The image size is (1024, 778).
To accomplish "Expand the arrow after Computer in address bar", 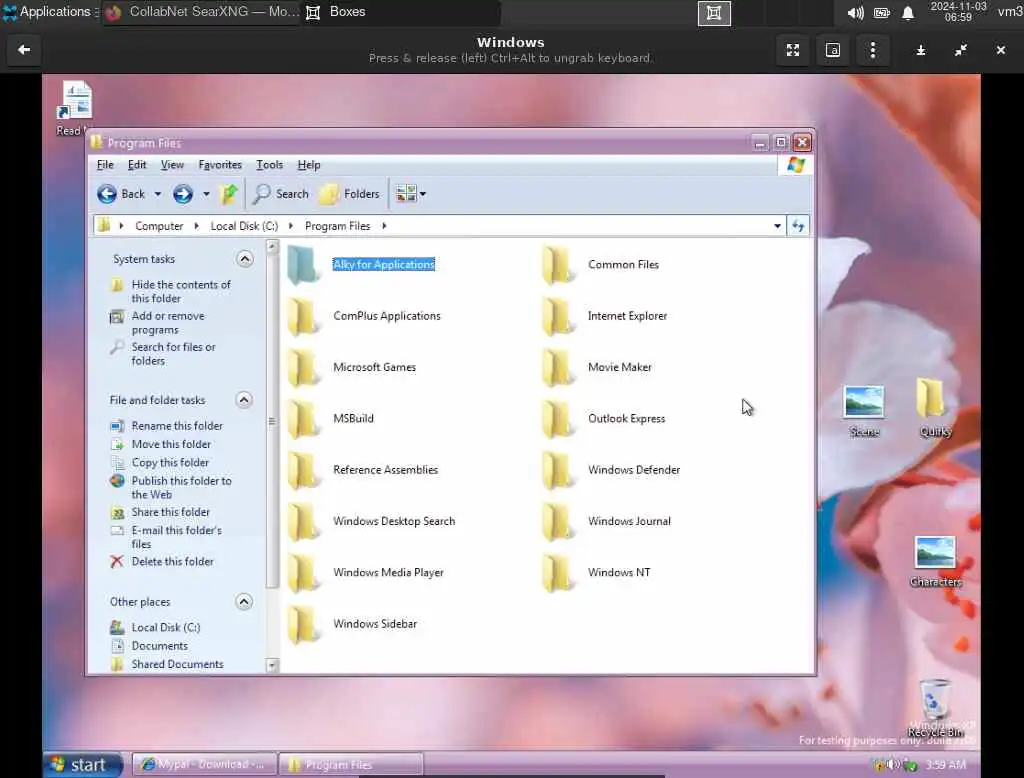I will 196,226.
